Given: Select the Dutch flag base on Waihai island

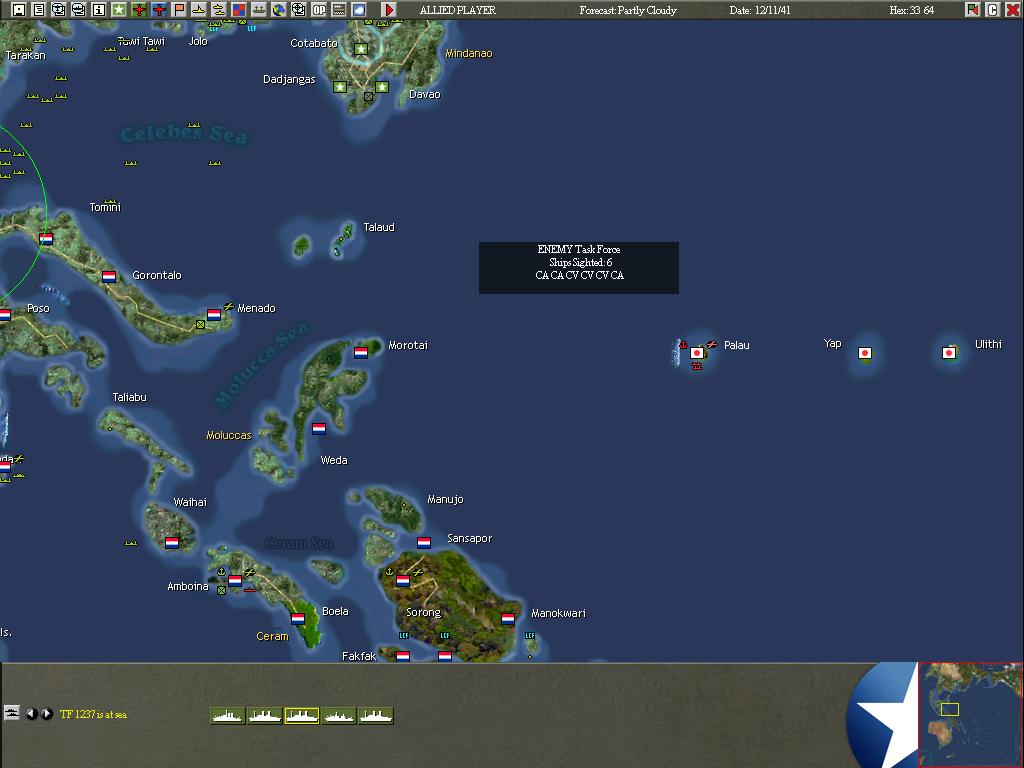Looking at the screenshot, I should 172,542.
